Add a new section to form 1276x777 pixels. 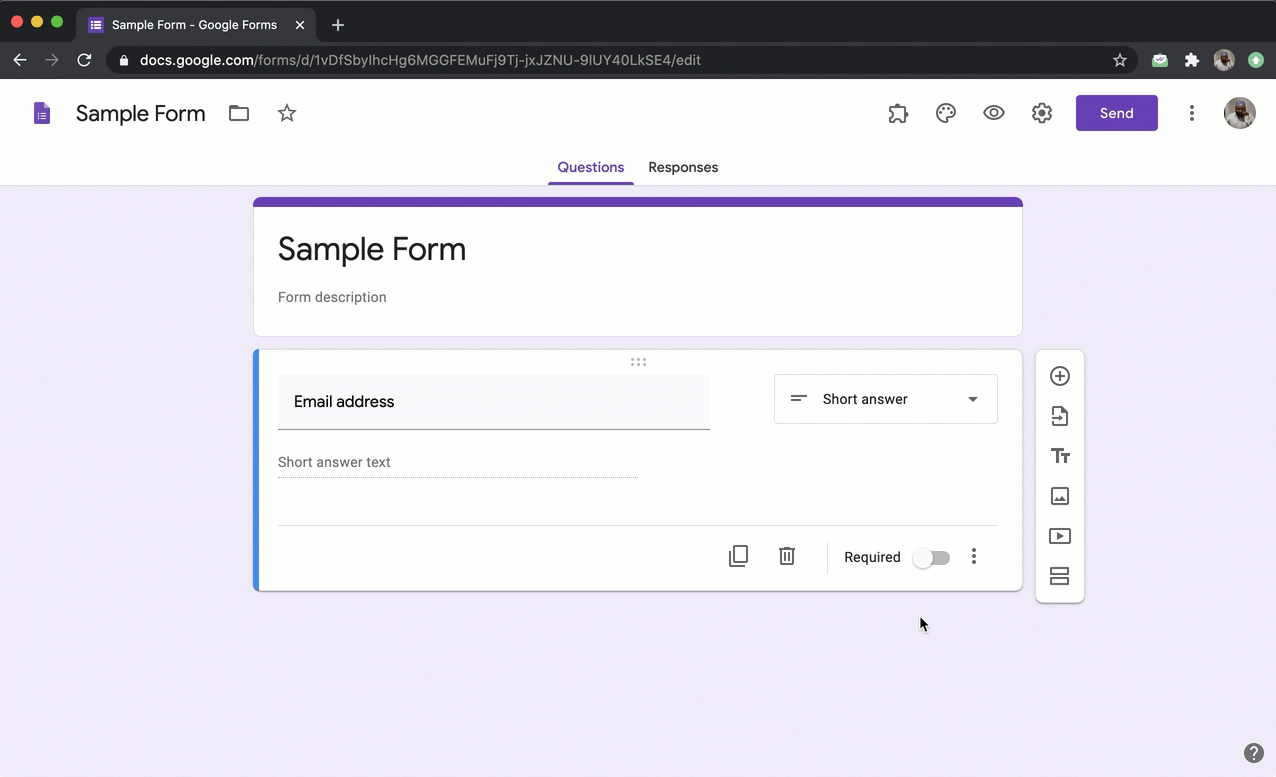[1060, 576]
